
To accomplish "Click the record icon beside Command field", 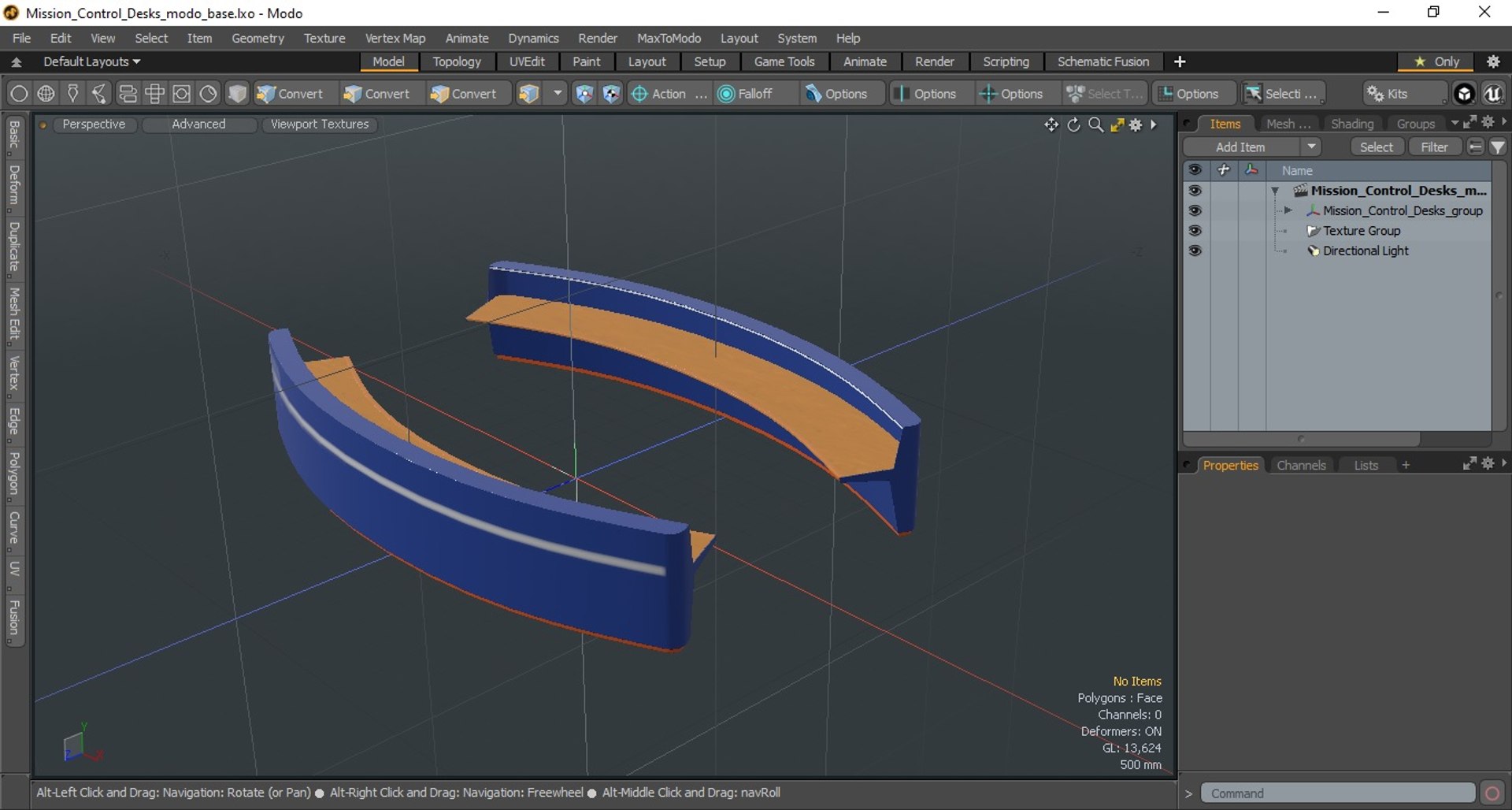I will 1492,793.
